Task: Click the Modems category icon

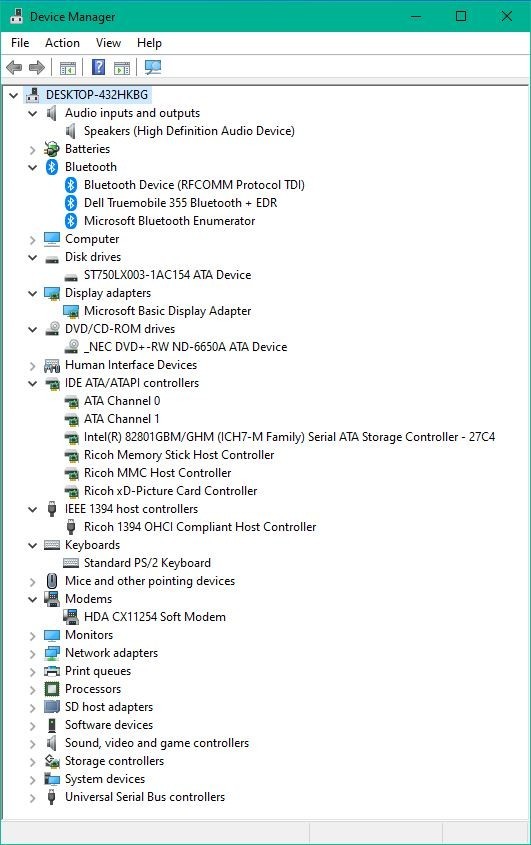Action: click(52, 598)
